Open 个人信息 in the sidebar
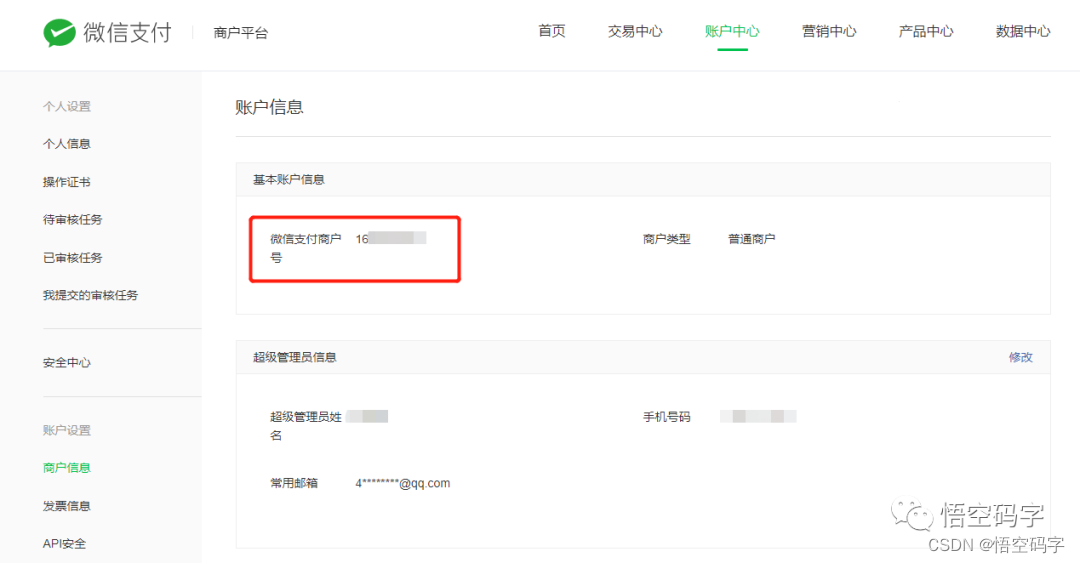The height and width of the screenshot is (563, 1080). click(x=67, y=144)
